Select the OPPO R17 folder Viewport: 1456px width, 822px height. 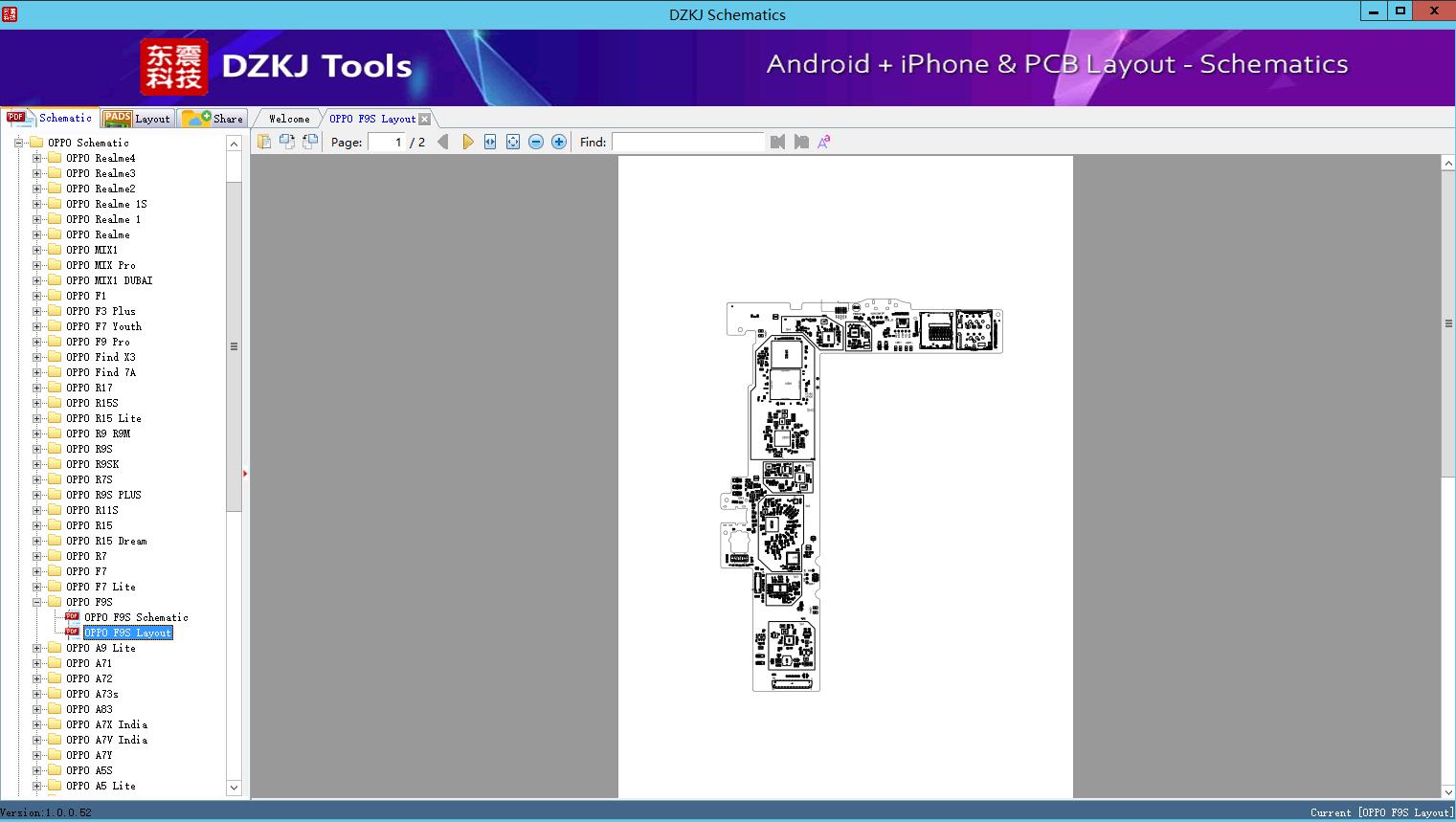coord(89,388)
